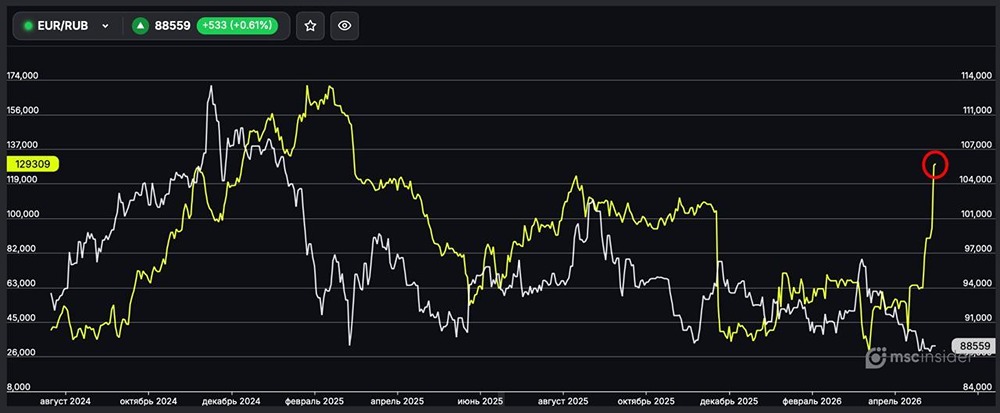Select the yellow 129309 left axis label
This screenshot has height=413, width=1000.
click(x=34, y=163)
